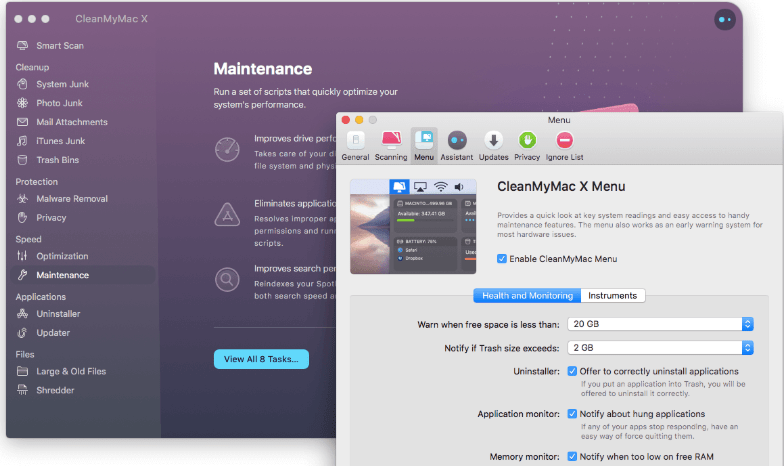Open Assistant preferences pane

(x=456, y=146)
